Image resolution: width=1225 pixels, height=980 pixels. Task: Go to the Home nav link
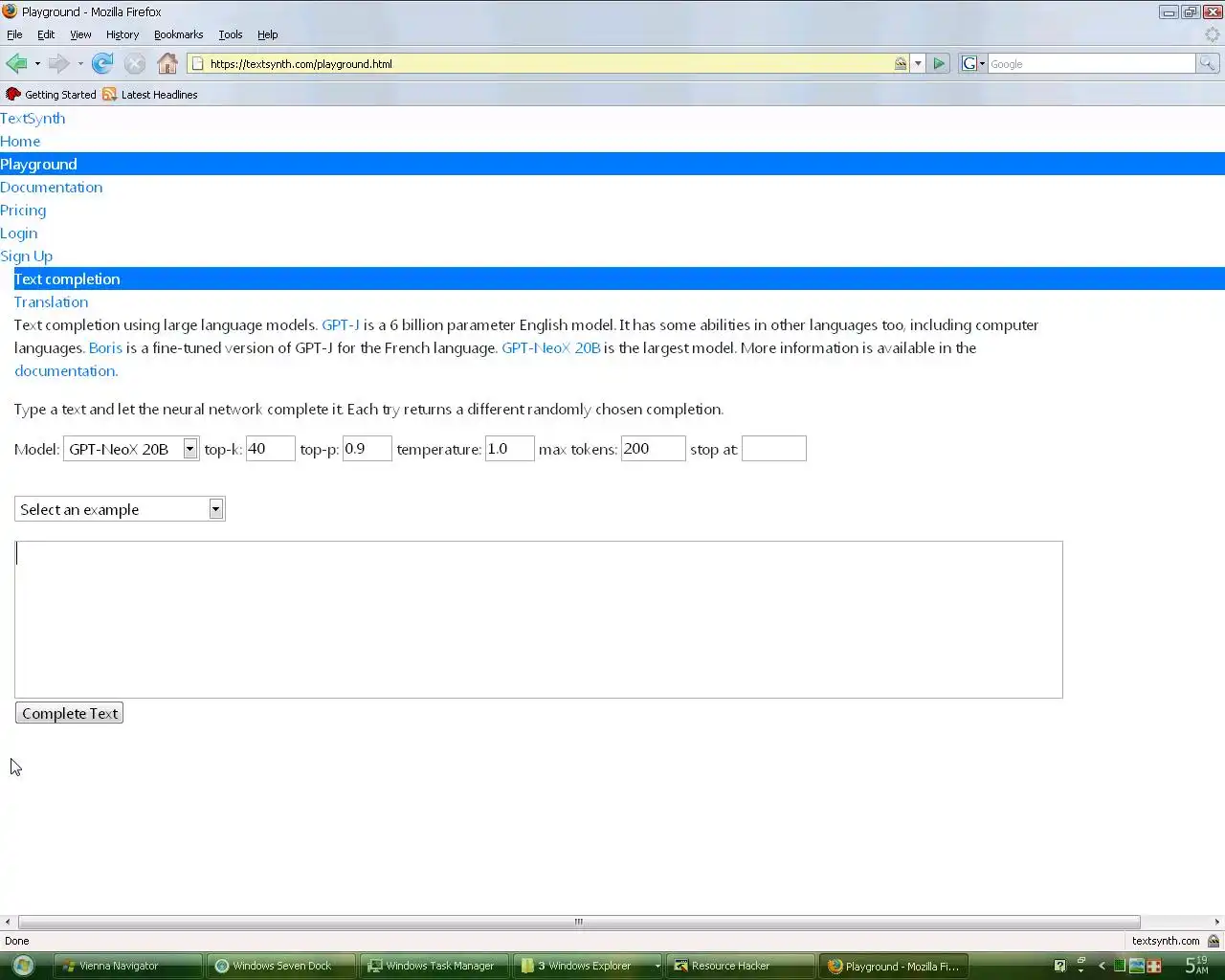20,142
